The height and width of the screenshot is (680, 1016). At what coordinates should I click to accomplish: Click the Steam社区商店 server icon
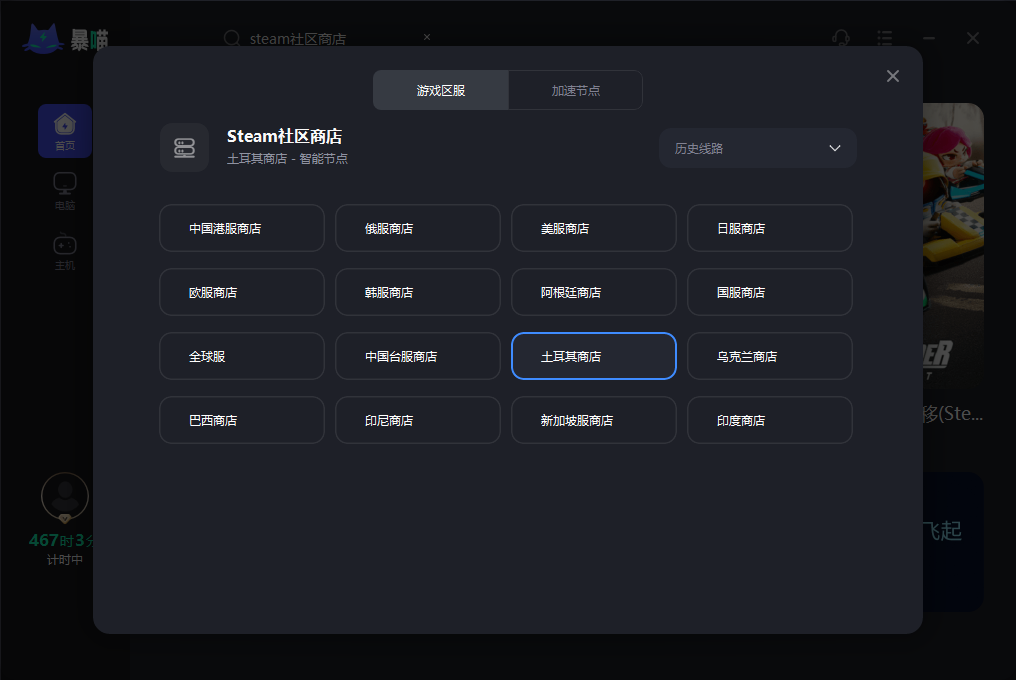(185, 148)
